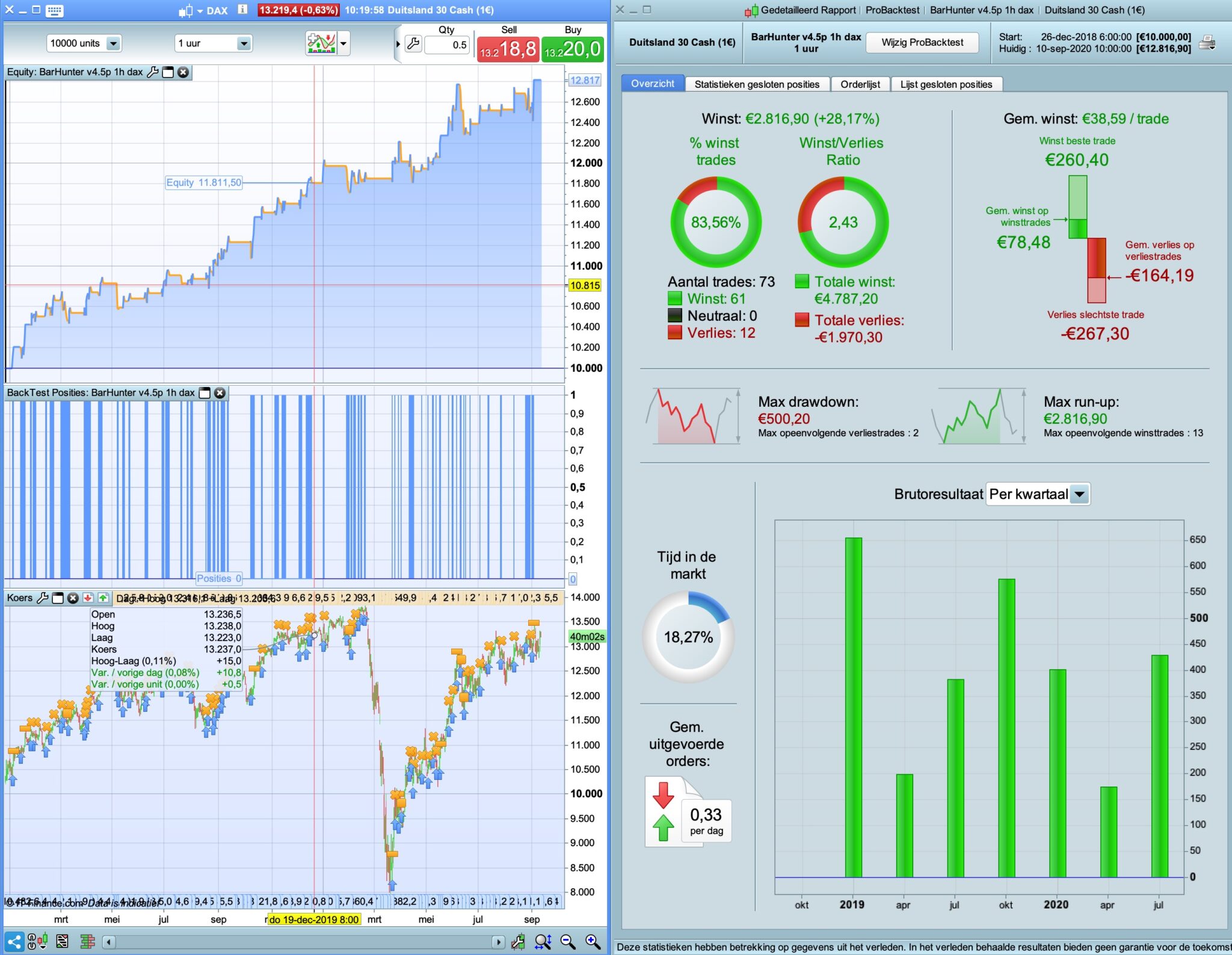Click the Qty input field
This screenshot has width=1232, height=955.
[x=447, y=45]
